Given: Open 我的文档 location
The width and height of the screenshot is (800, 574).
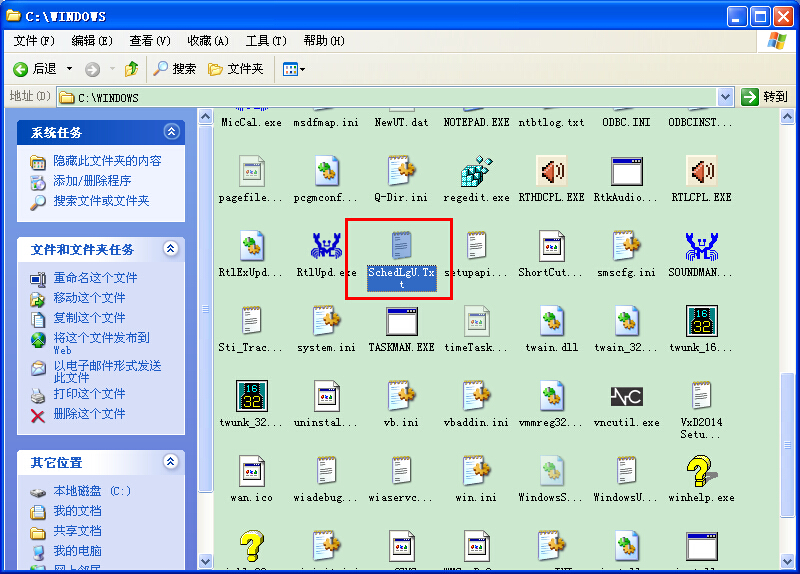Looking at the screenshot, I should (77, 511).
